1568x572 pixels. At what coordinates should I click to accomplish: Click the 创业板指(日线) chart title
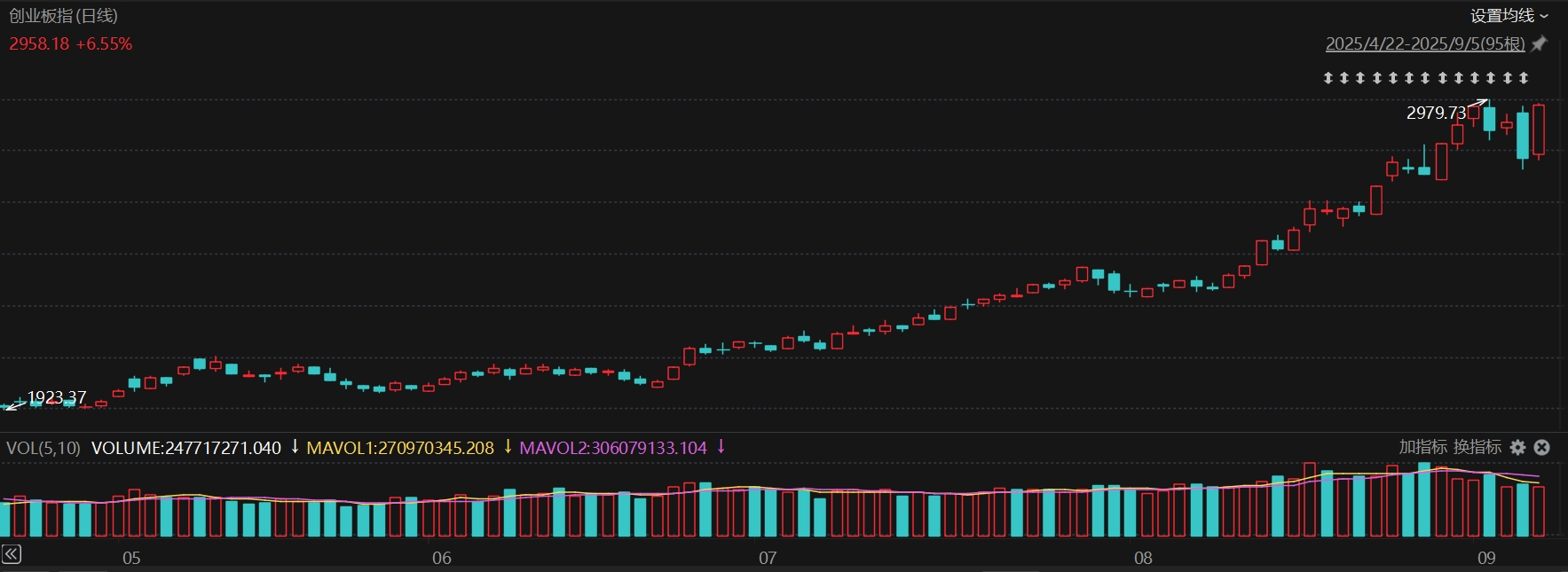[x=63, y=16]
